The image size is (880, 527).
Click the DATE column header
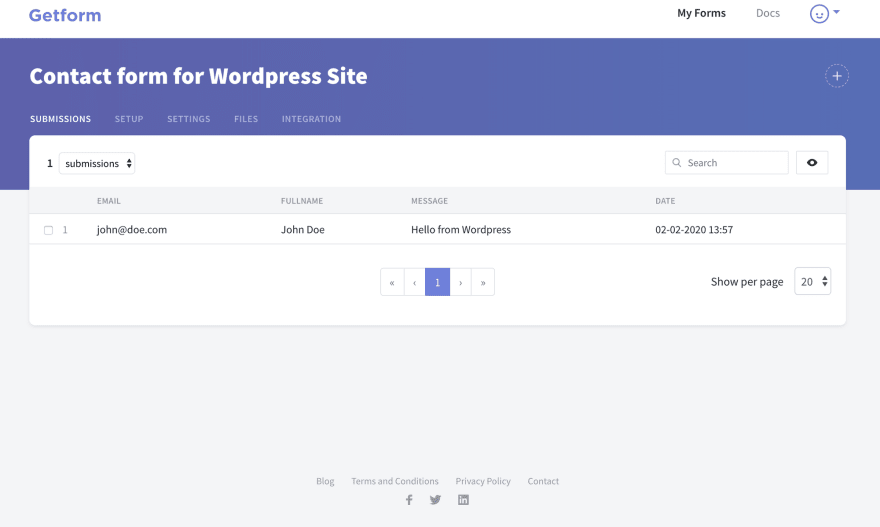point(665,201)
